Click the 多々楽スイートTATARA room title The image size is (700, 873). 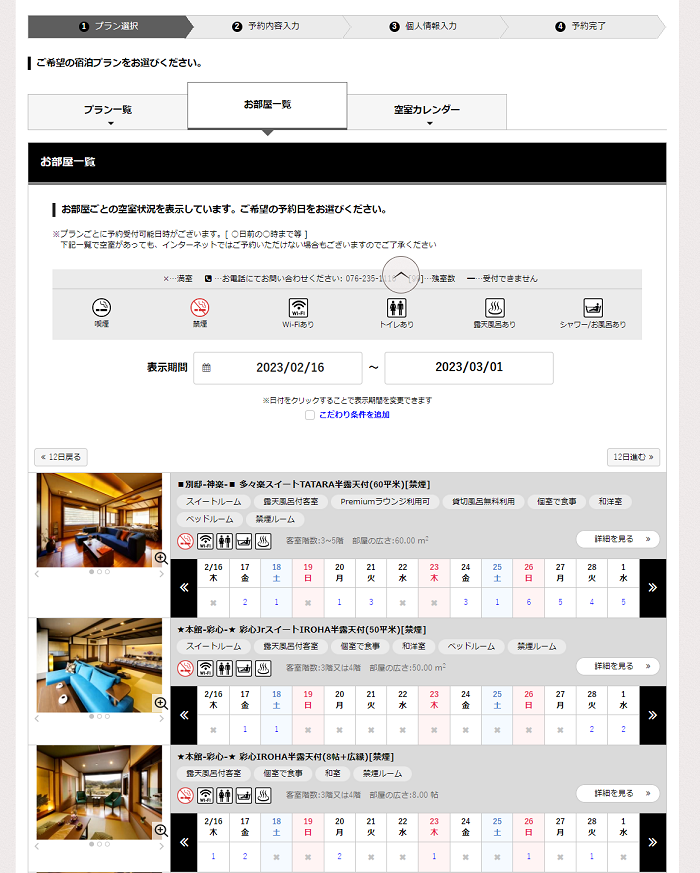304,484
